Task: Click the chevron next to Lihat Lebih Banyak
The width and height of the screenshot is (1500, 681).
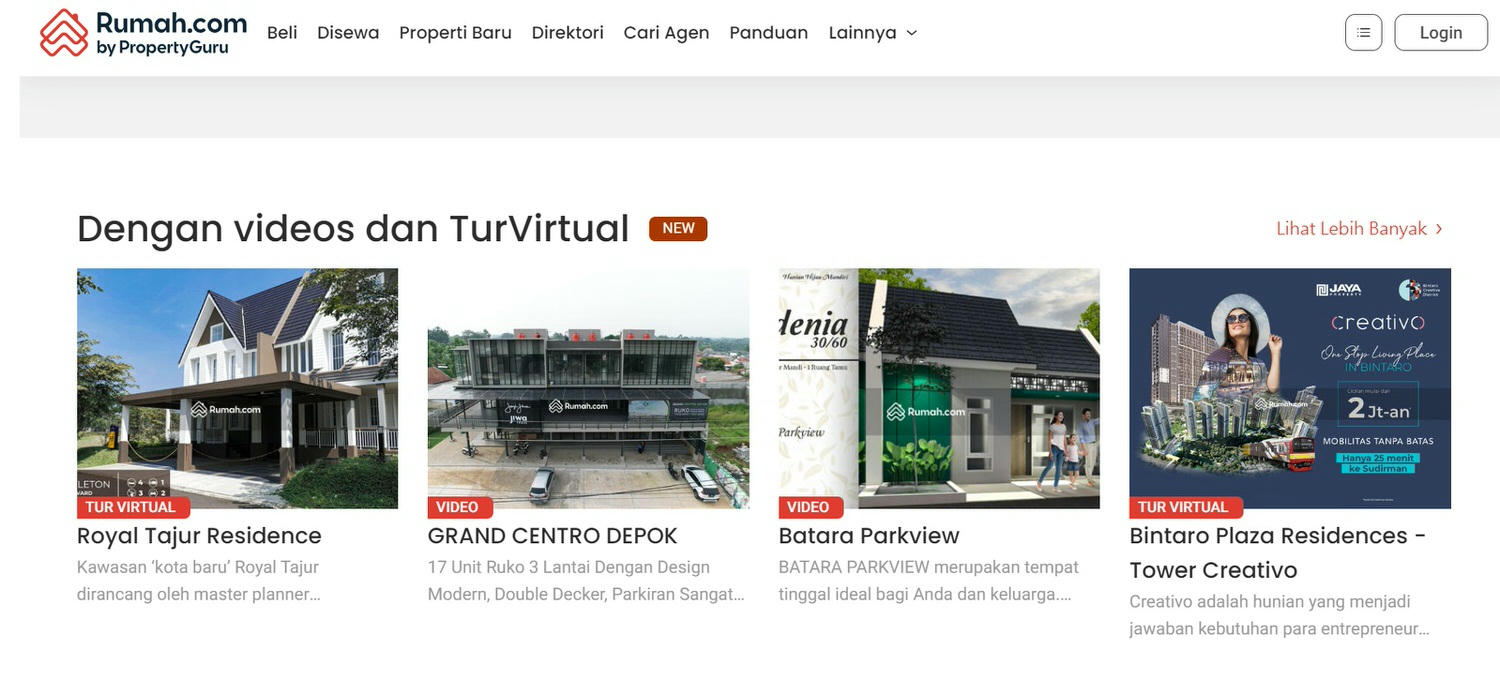Action: [1439, 229]
